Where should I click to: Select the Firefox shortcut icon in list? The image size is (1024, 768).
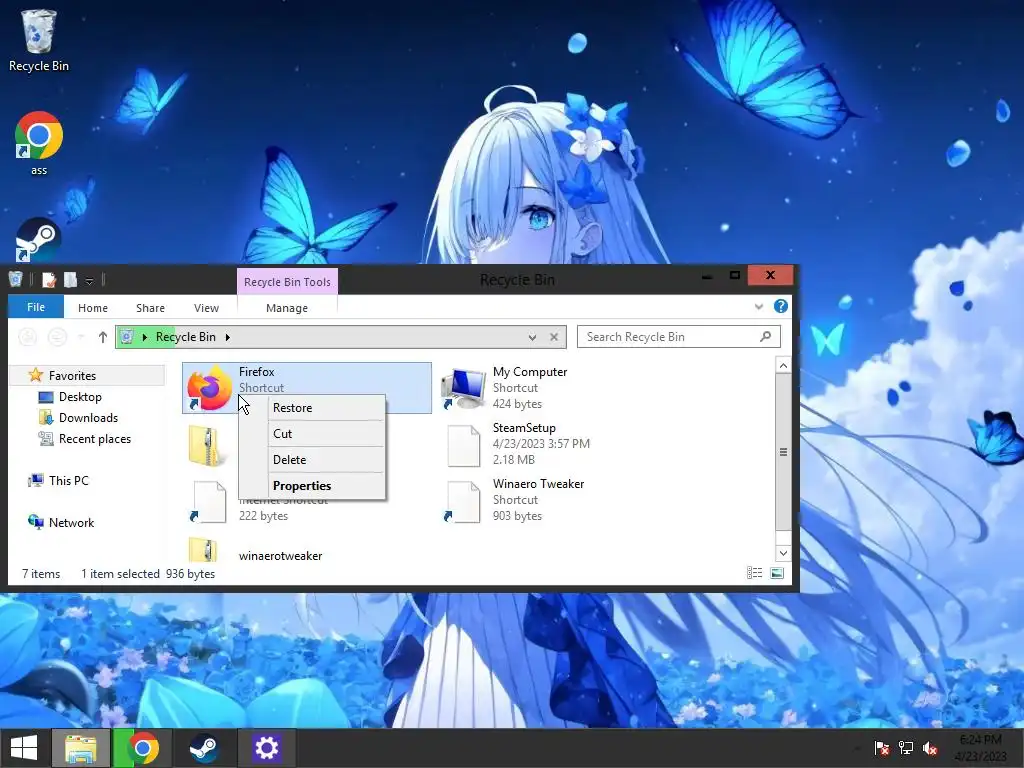tap(209, 388)
